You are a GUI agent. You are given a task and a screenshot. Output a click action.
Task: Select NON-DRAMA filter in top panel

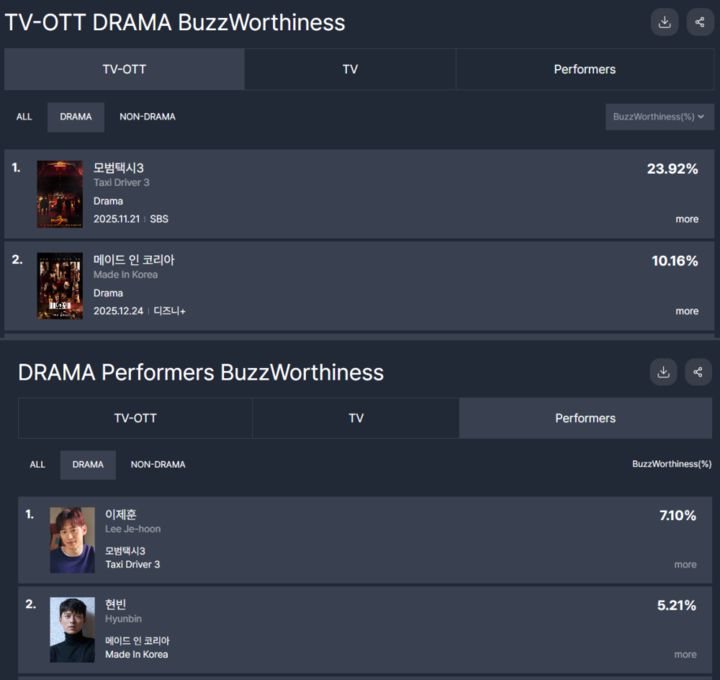coord(147,117)
